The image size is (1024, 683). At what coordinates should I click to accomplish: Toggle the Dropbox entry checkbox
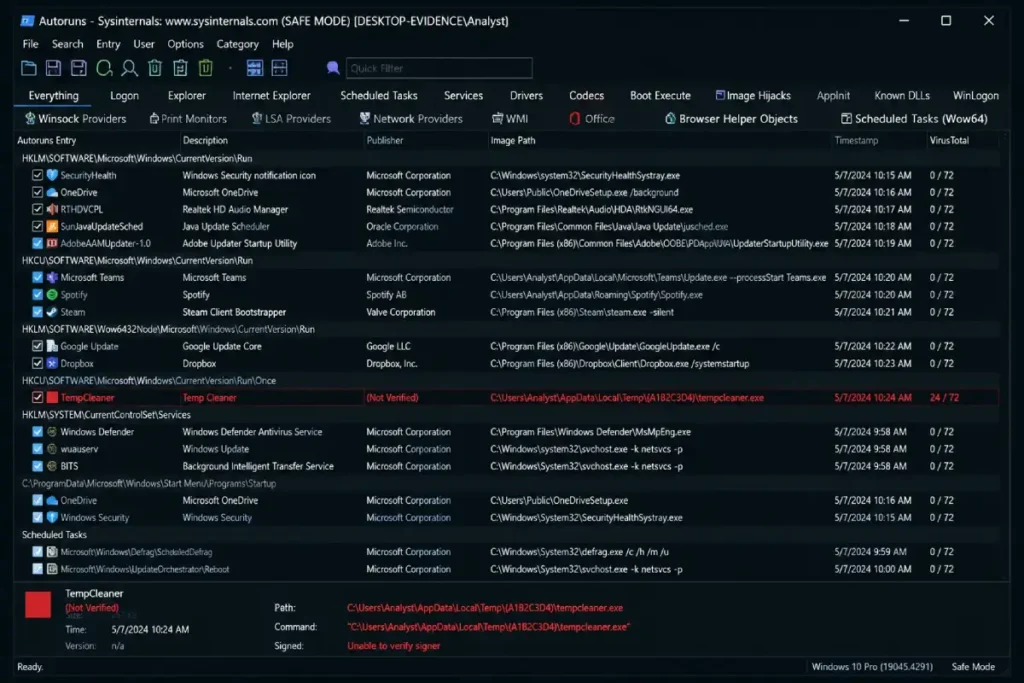[x=37, y=363]
